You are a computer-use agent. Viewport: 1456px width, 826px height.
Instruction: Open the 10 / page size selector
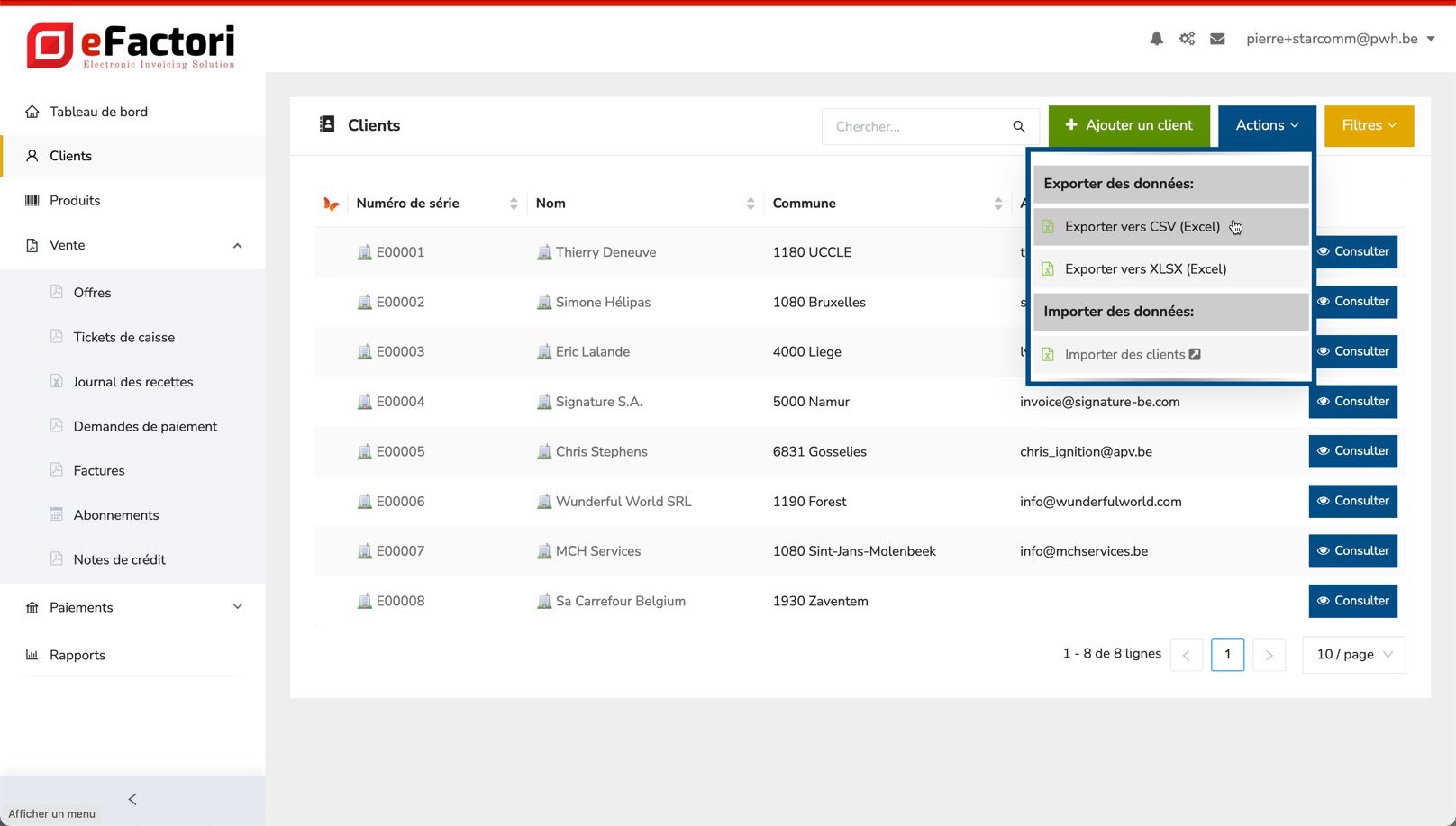click(1353, 655)
